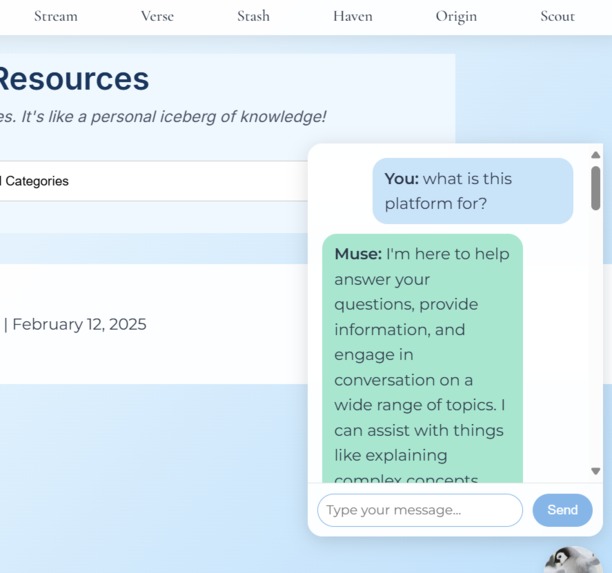Select Scout in the navigation bar

[557, 16]
